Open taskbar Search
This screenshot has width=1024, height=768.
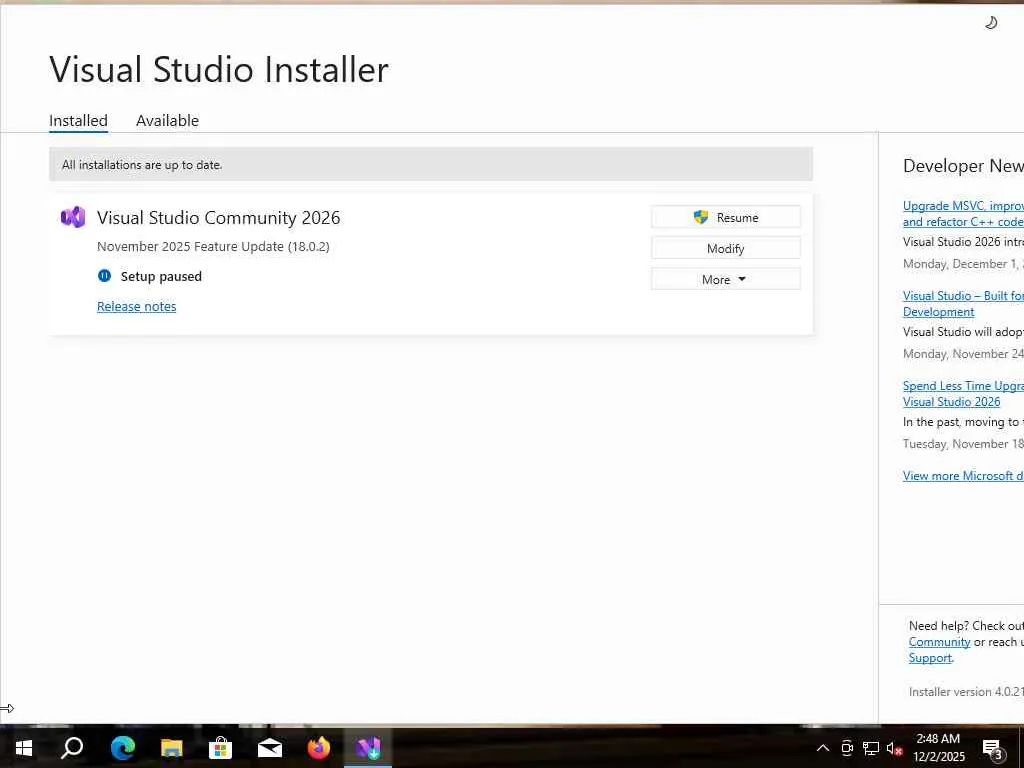[x=72, y=748]
